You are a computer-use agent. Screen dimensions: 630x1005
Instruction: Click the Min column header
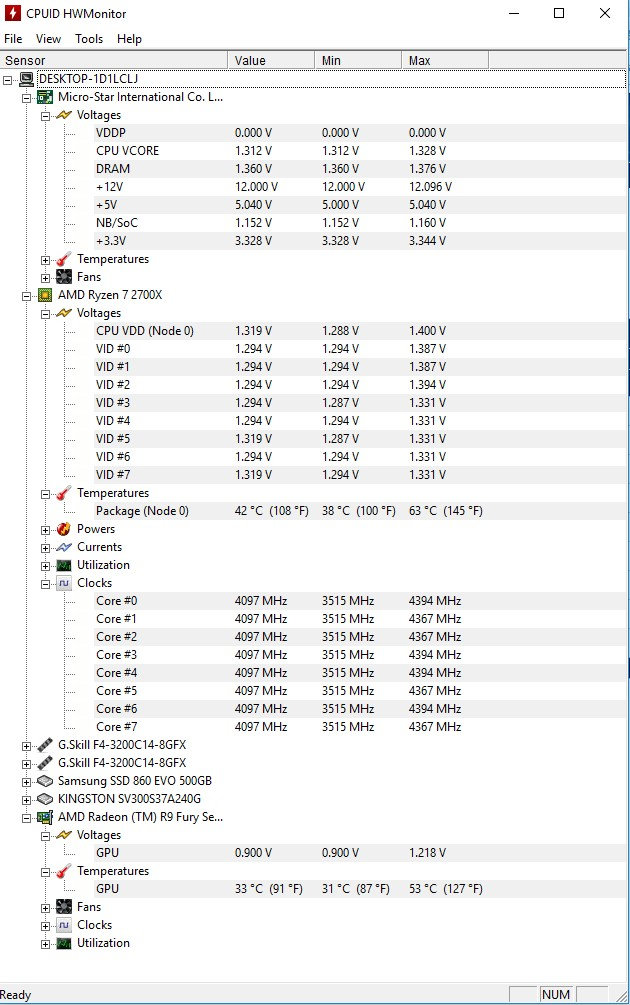(x=358, y=60)
